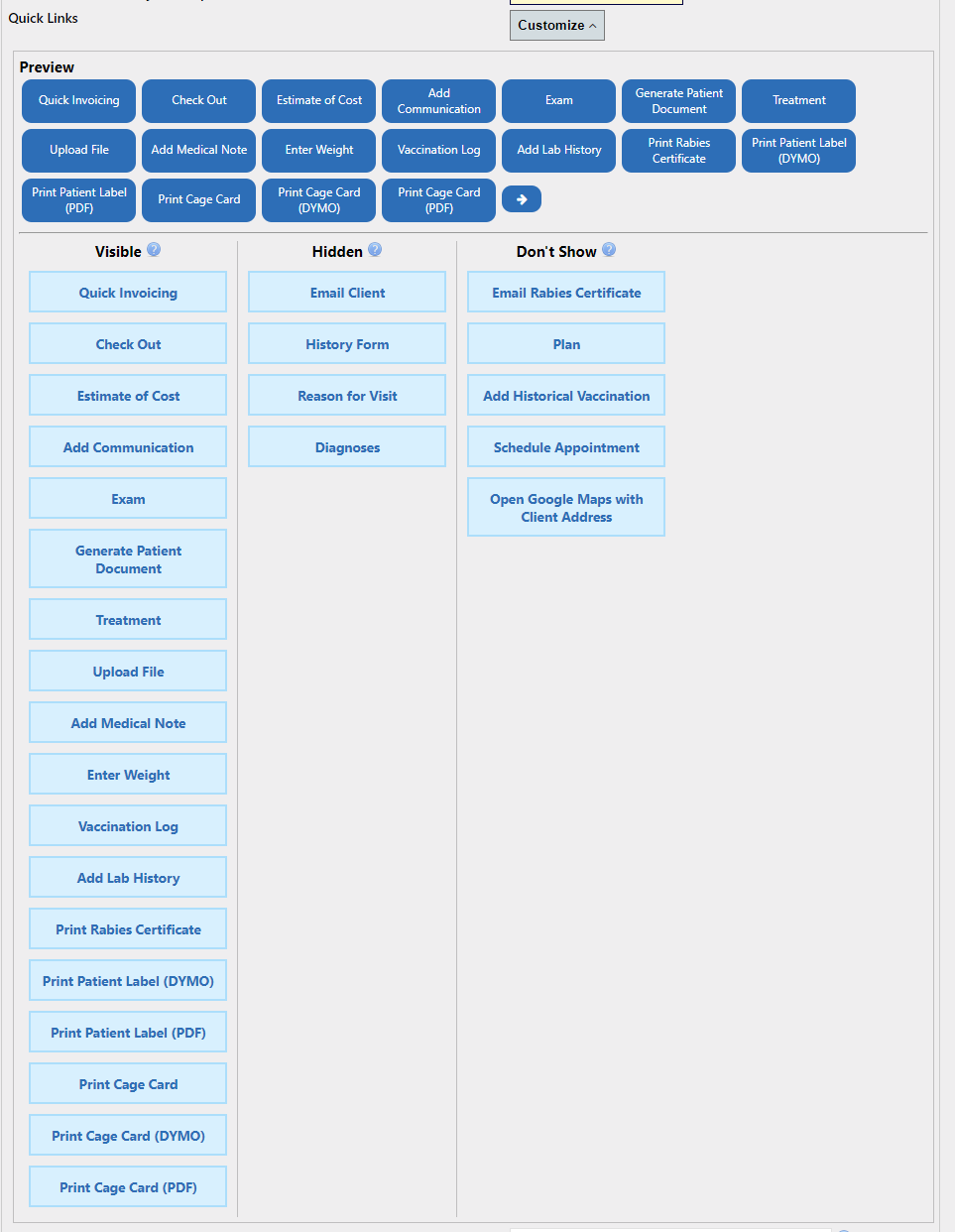Collapse the Customize dropdown
This screenshot has width=955, height=1232.
557,25
